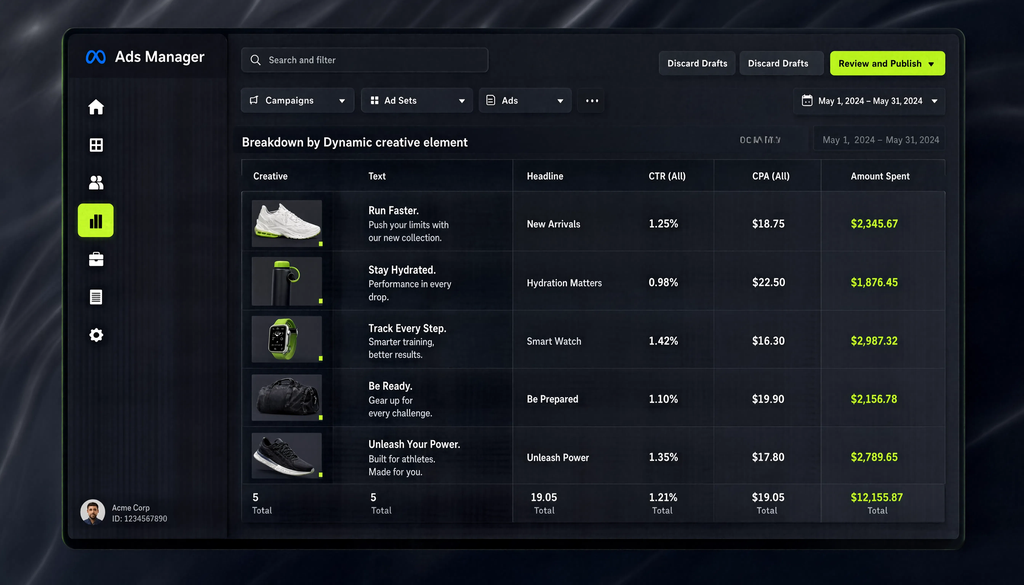
Task: Sort by the Headline column header
Action: 545,176
